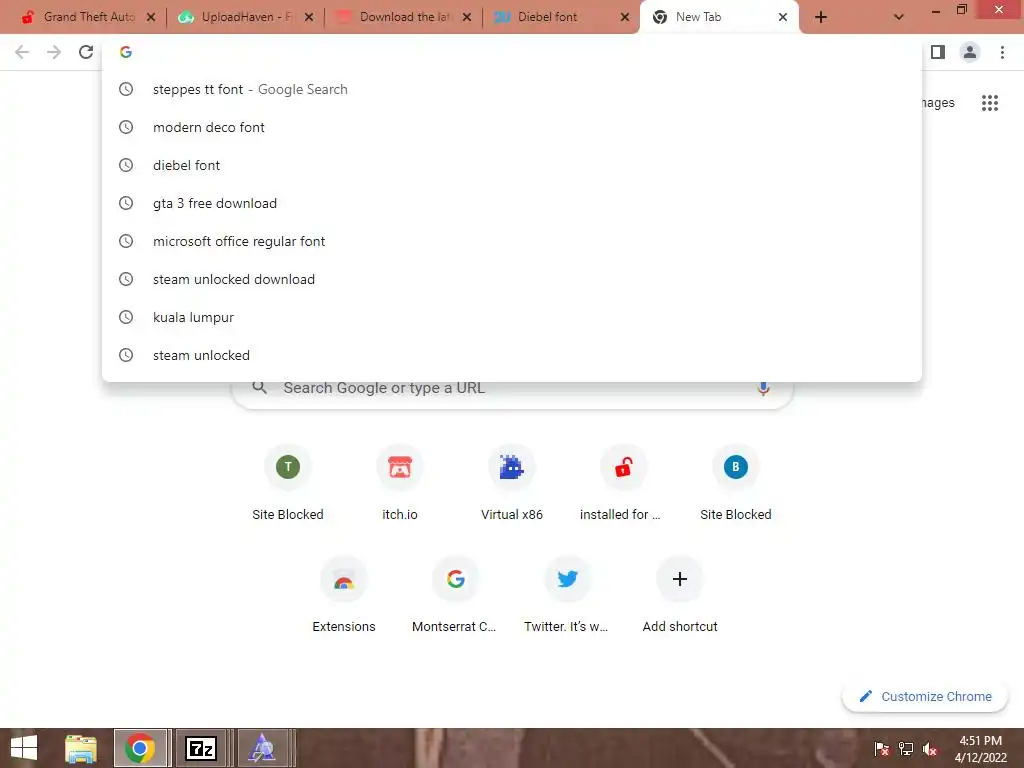Select suggestion 'diebel font'
Screen dimensions: 1024x768
511,165
